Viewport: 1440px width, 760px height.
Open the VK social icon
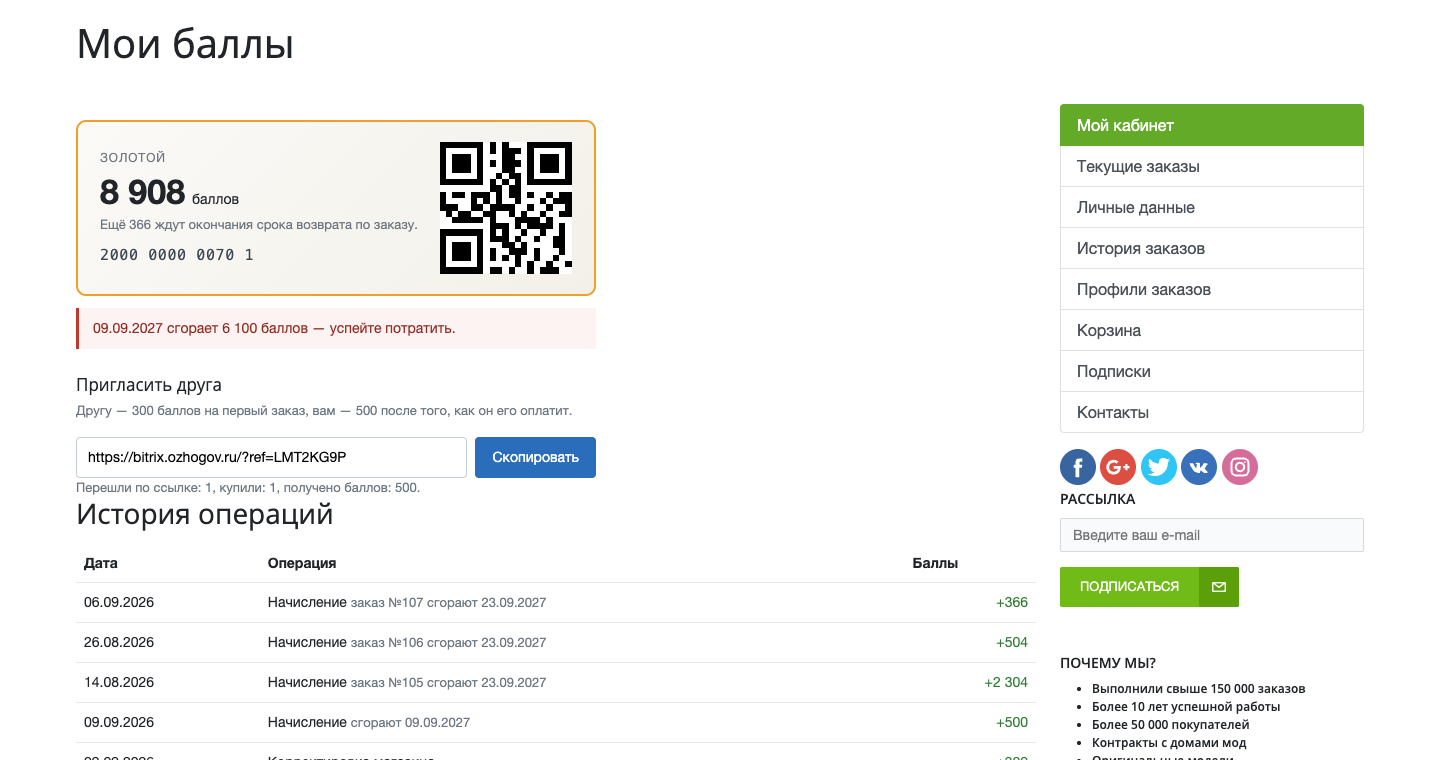(1199, 467)
